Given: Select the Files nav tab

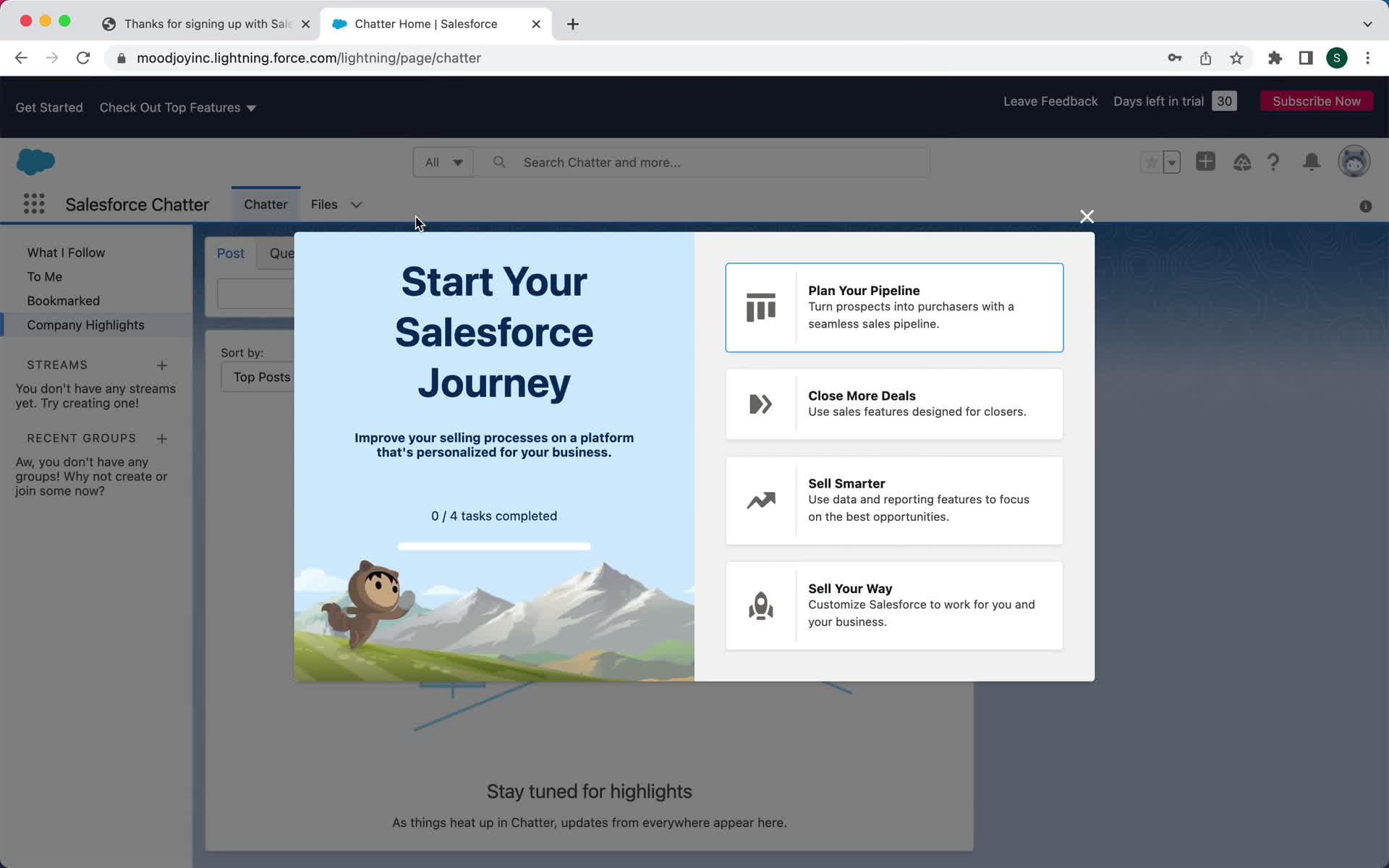Looking at the screenshot, I should coord(324,204).
